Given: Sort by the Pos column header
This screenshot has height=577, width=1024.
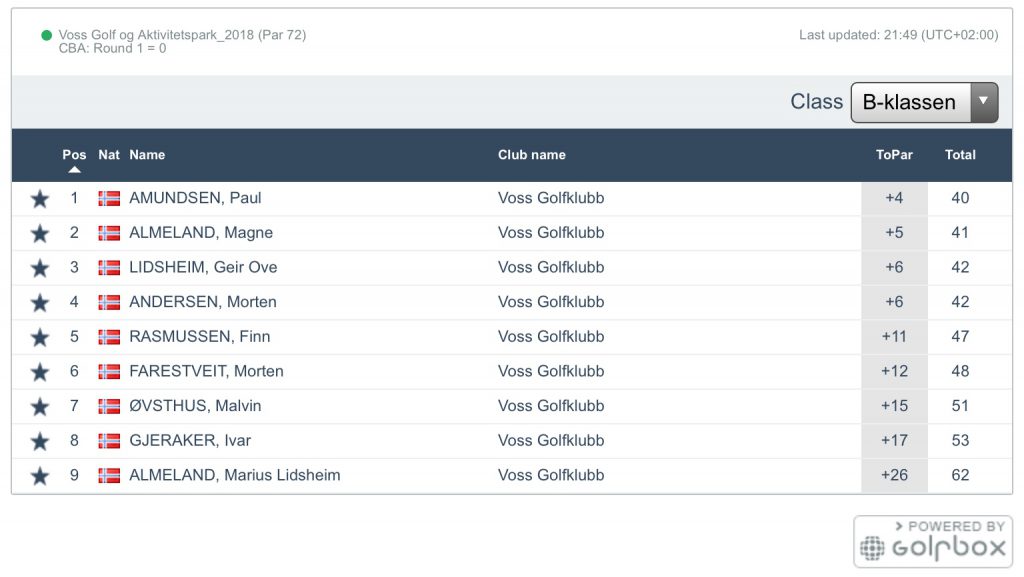Looking at the screenshot, I should click(x=74, y=155).
